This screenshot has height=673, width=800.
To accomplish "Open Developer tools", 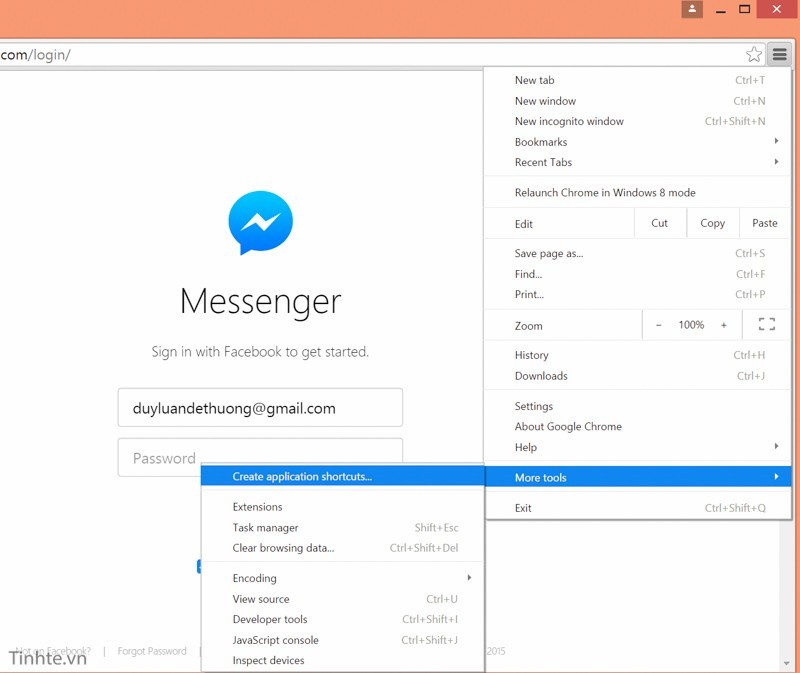I will 342,619.
